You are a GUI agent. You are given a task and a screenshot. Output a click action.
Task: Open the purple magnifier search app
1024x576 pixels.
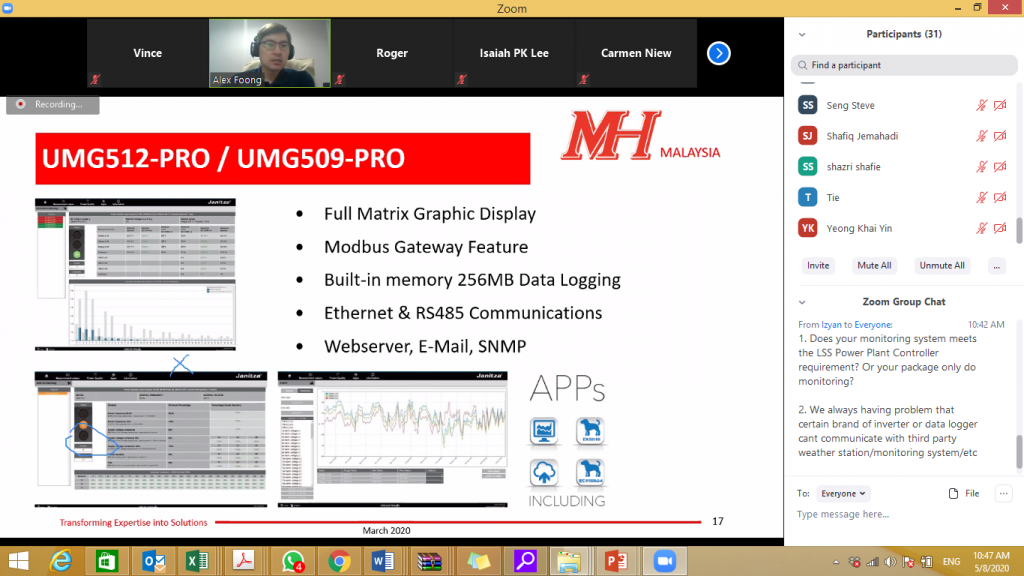[x=524, y=561]
